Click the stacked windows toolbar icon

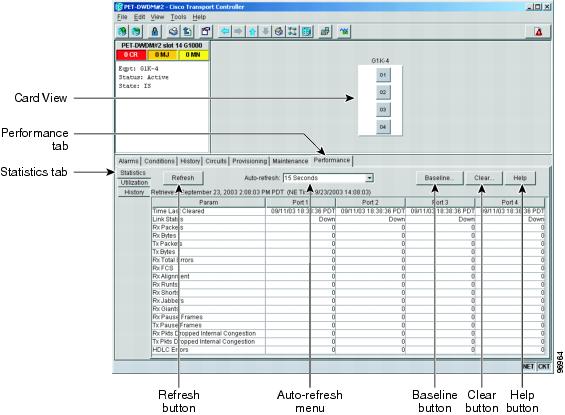325,32
